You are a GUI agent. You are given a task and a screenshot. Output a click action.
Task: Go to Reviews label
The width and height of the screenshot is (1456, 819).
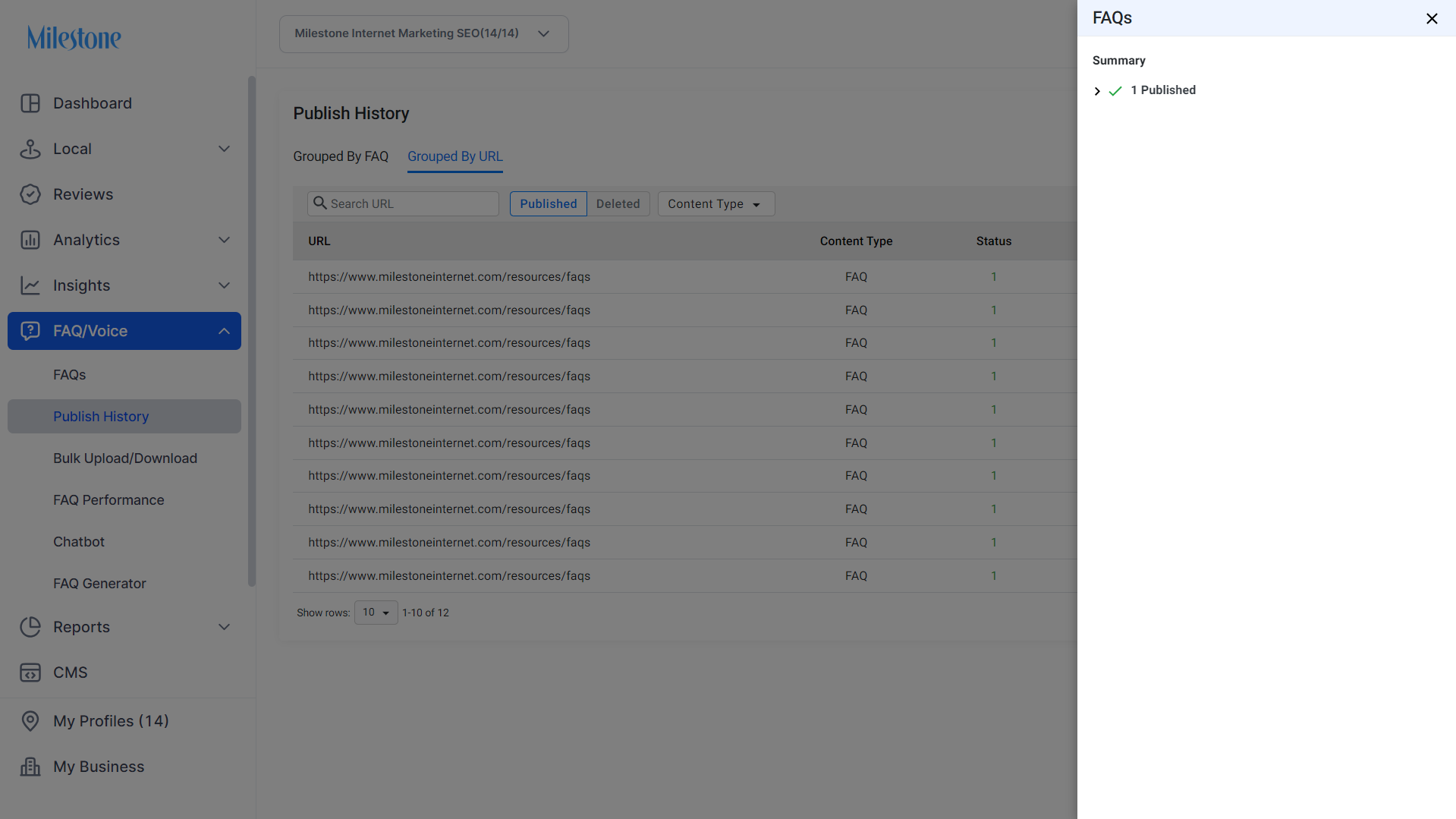coord(83,194)
